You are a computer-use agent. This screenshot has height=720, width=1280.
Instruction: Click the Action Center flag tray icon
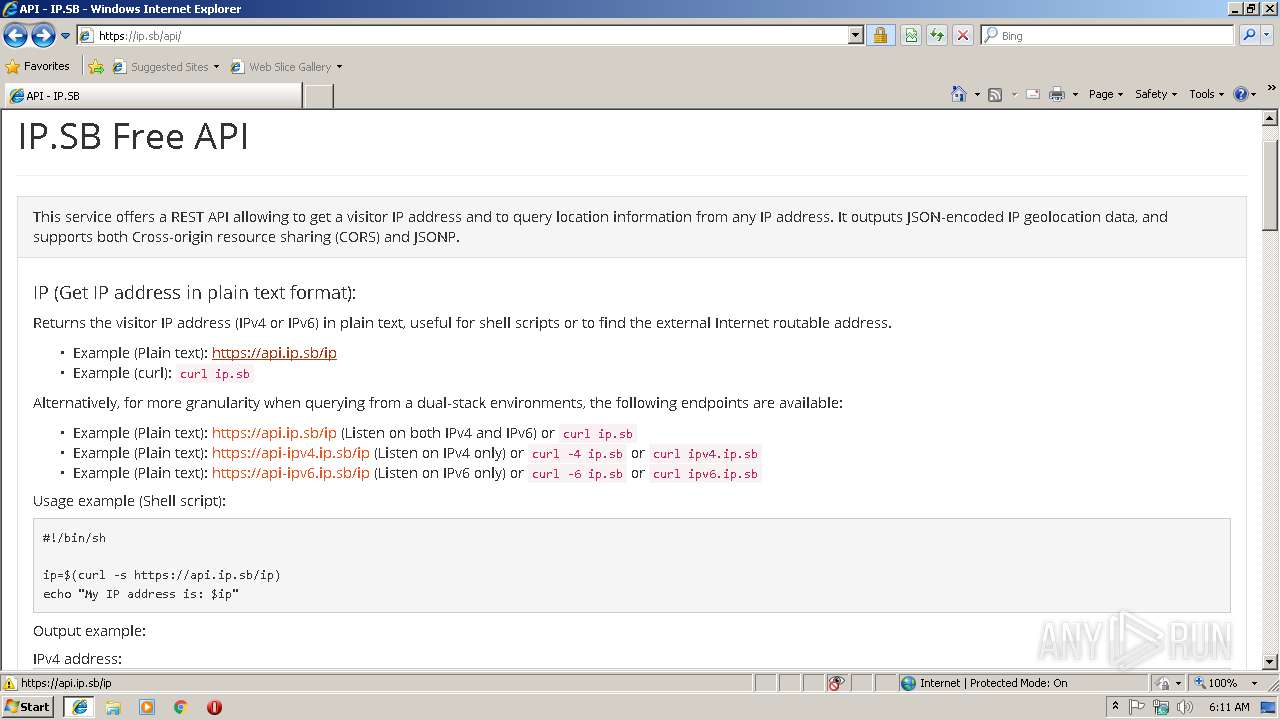[1138, 707]
